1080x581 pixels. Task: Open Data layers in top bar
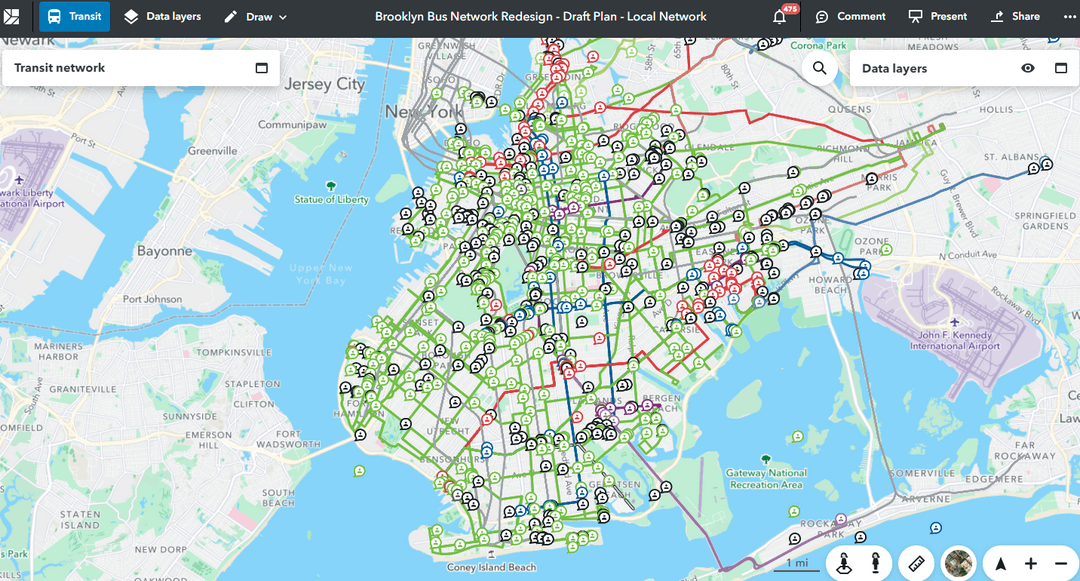coord(162,17)
